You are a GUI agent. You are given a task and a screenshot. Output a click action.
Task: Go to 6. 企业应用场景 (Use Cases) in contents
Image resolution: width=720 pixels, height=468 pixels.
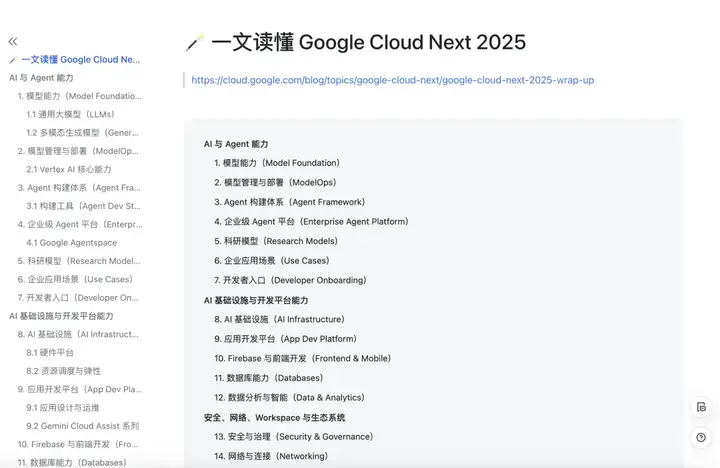click(x=272, y=261)
